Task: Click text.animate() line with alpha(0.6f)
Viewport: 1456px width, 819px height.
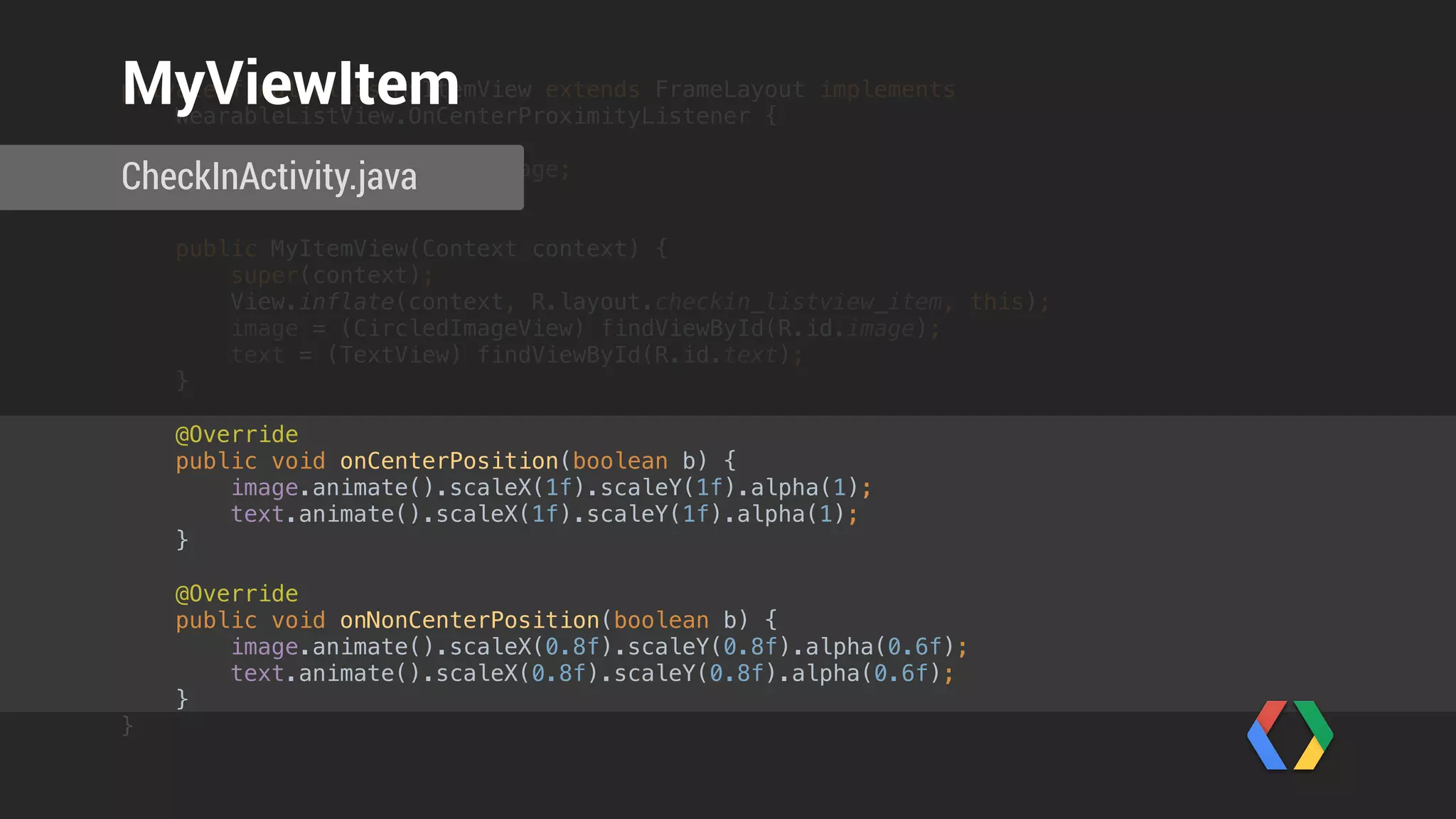Action: (x=591, y=673)
